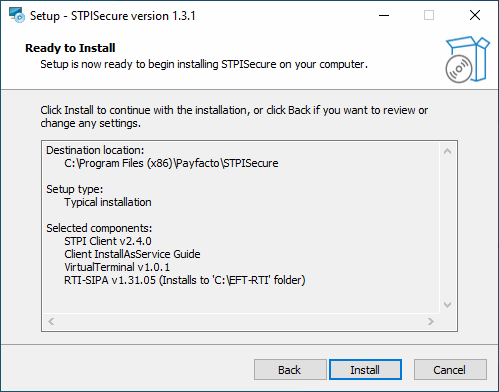Click the horizontal scrollbar track in summary box

(x=241, y=321)
